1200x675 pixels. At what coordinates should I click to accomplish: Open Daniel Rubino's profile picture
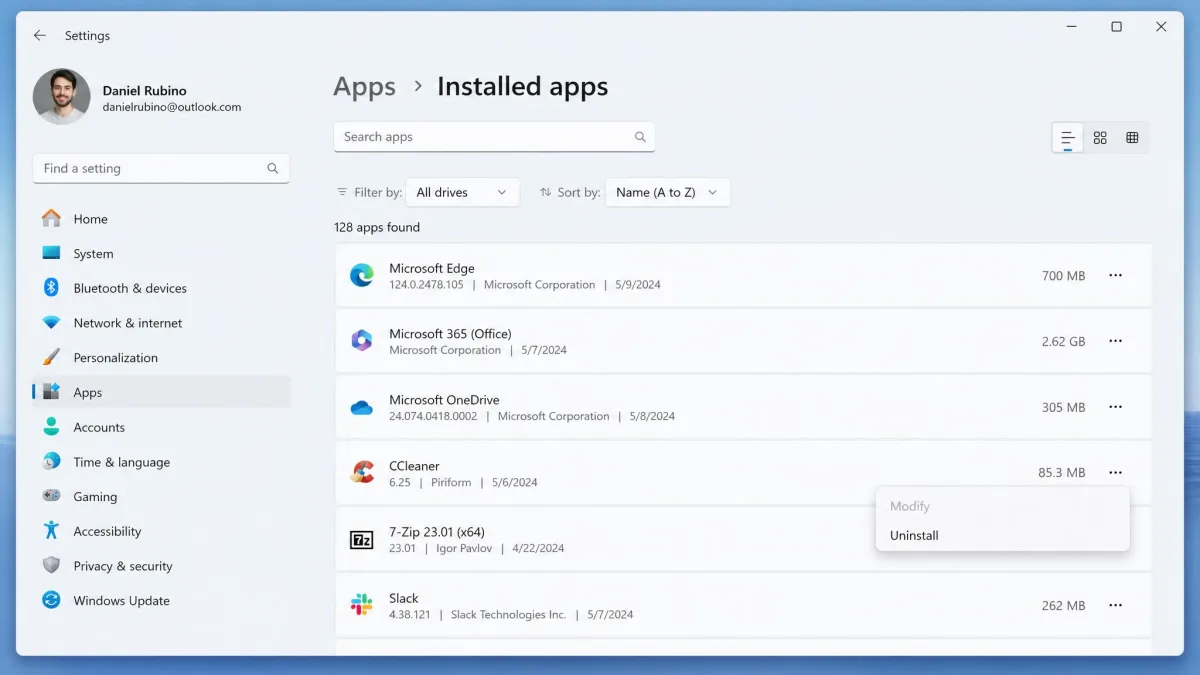(62, 97)
